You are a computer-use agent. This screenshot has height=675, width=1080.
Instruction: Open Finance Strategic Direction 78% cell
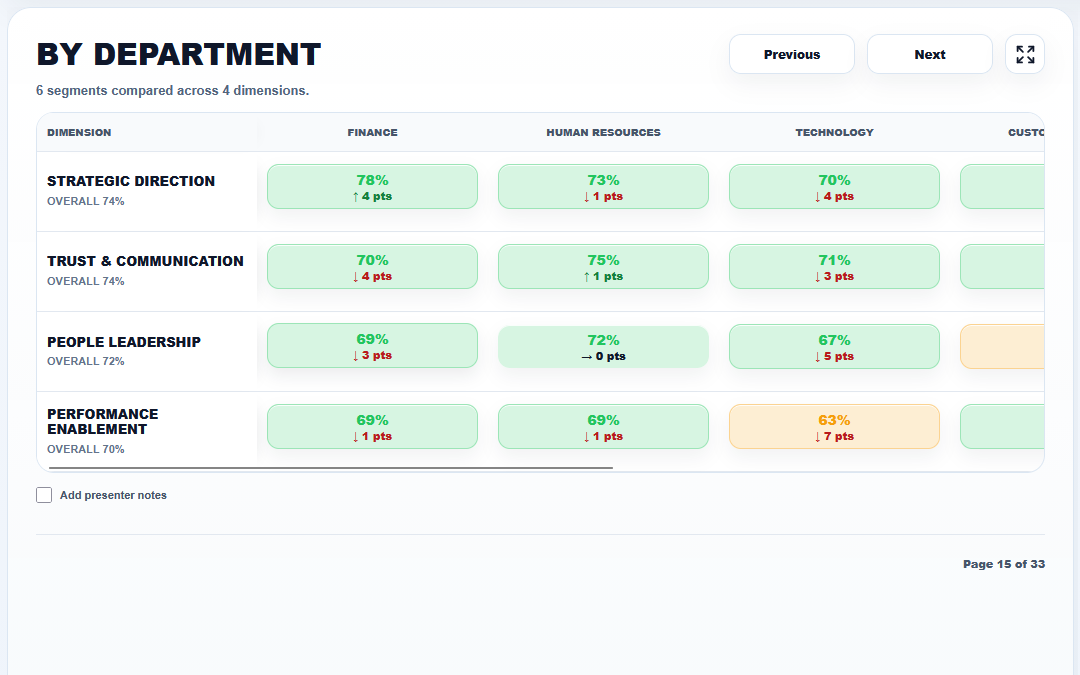[373, 187]
